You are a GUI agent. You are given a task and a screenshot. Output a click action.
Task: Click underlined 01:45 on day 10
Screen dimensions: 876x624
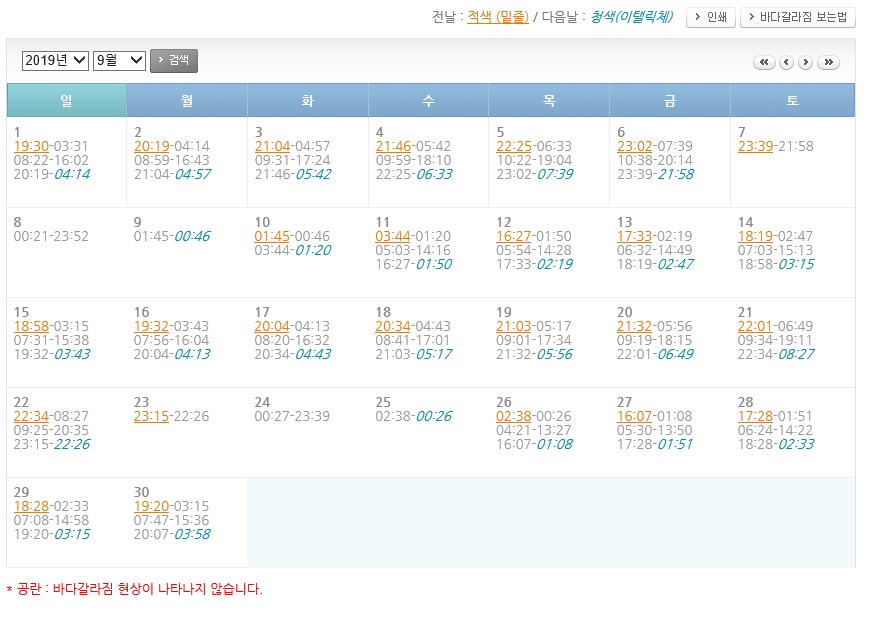pos(272,236)
